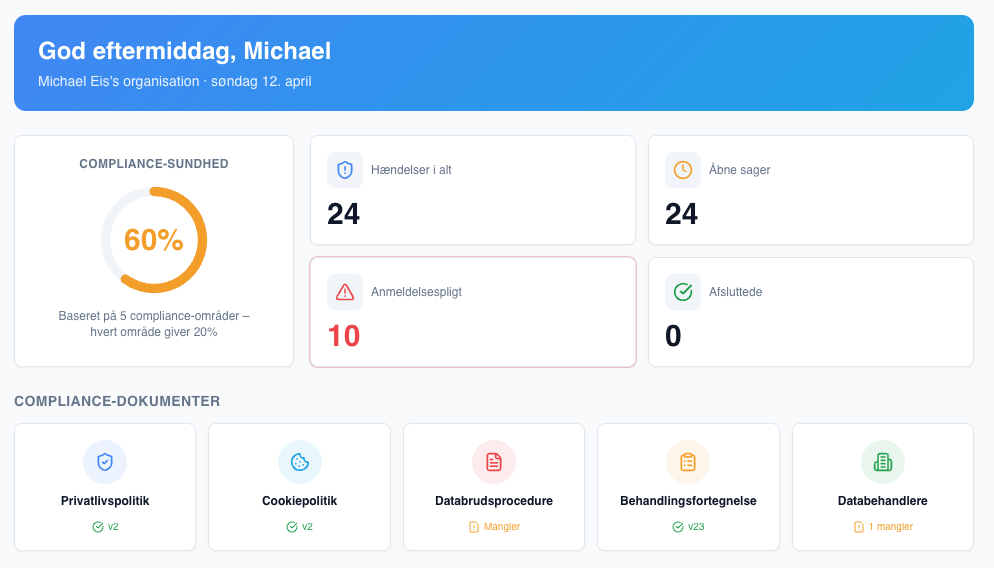
Task: Open the Behandlingsfortegnelse card title
Action: pos(688,501)
